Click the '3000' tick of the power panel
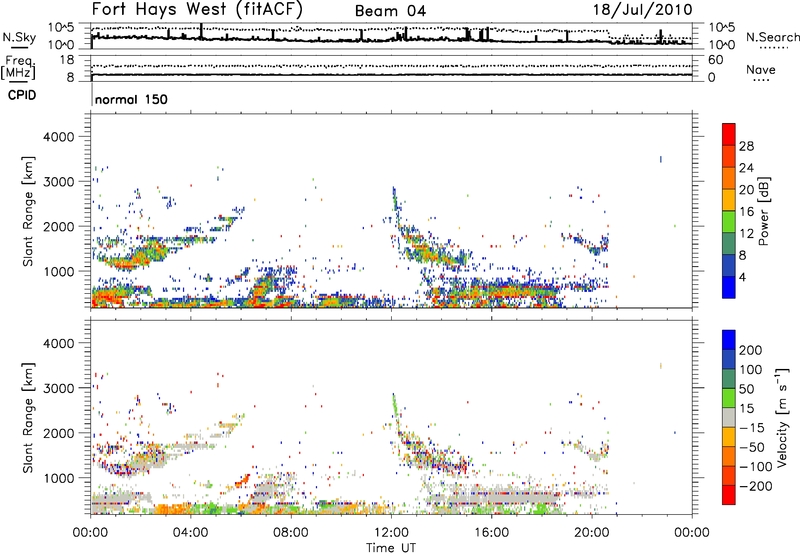 [59, 182]
